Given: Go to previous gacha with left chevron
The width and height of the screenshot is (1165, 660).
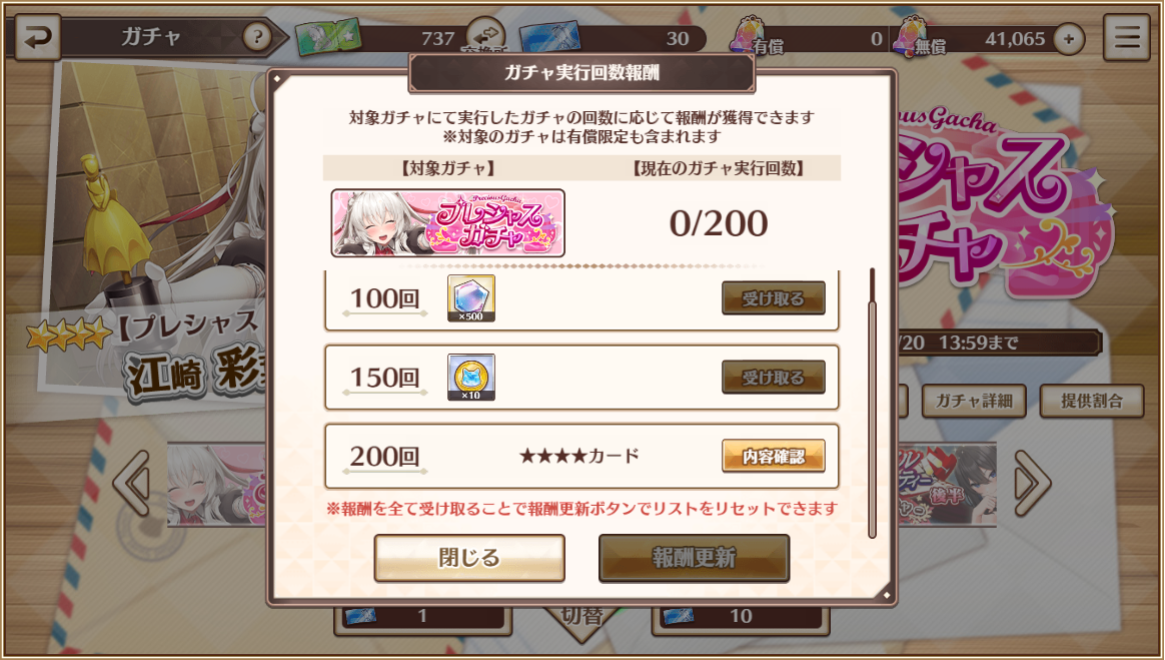Looking at the screenshot, I should pos(133,482).
